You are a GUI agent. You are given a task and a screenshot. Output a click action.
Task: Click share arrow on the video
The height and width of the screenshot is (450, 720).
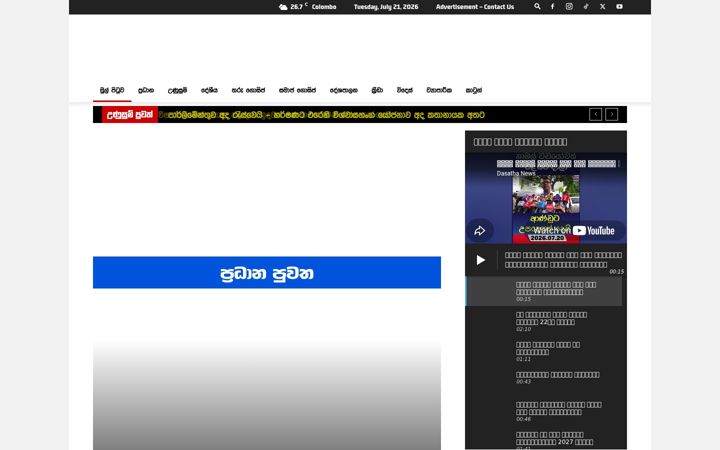click(x=480, y=231)
